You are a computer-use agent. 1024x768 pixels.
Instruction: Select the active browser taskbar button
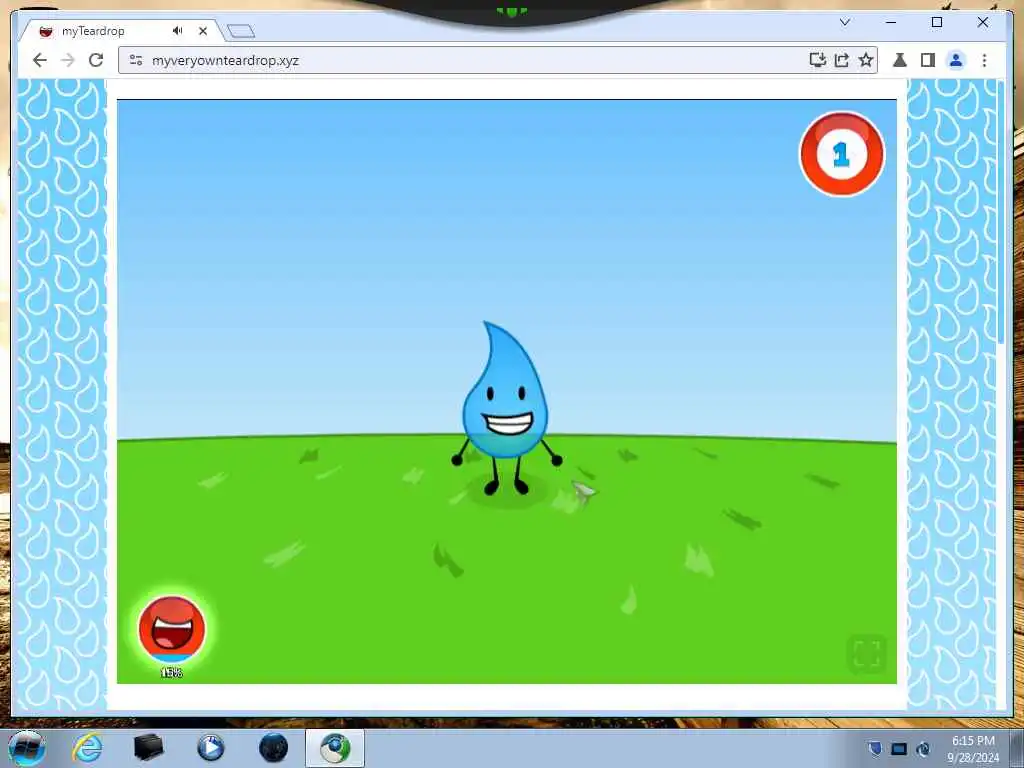pos(335,748)
